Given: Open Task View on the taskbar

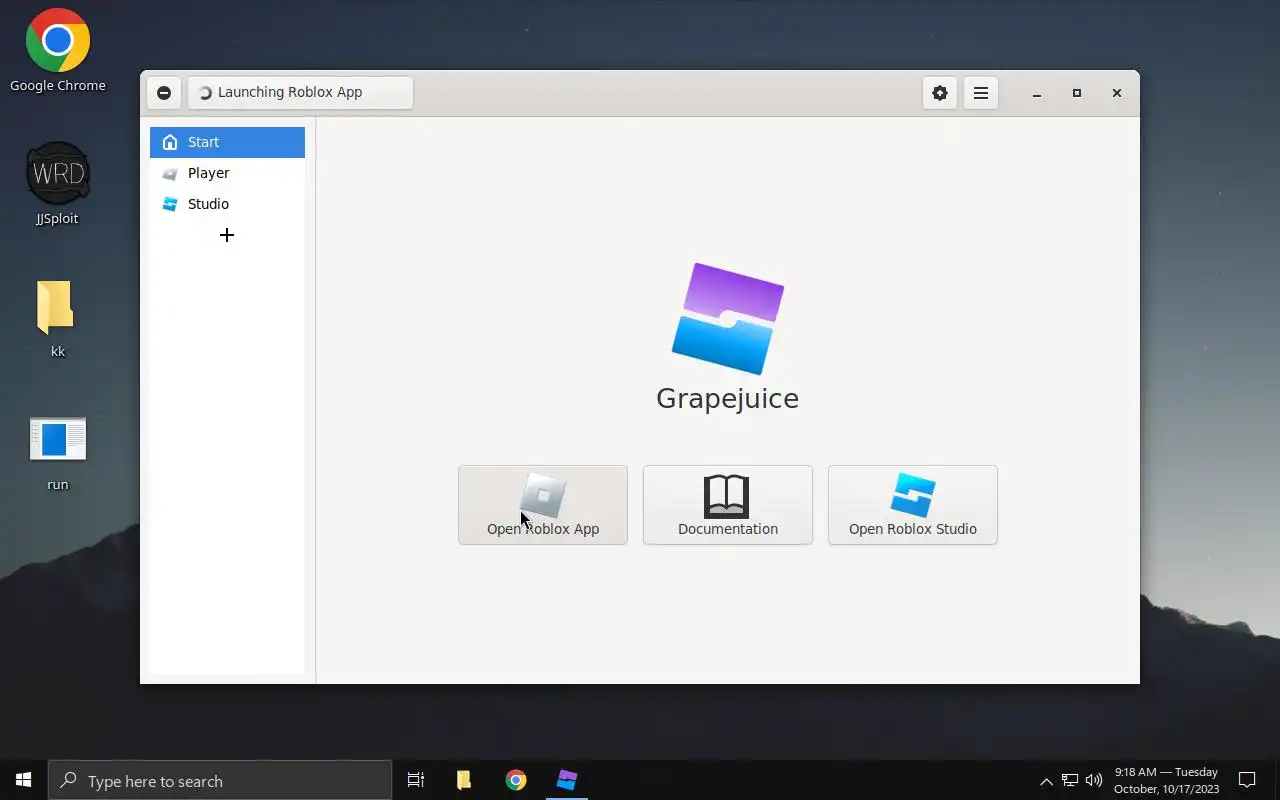Looking at the screenshot, I should [x=416, y=780].
